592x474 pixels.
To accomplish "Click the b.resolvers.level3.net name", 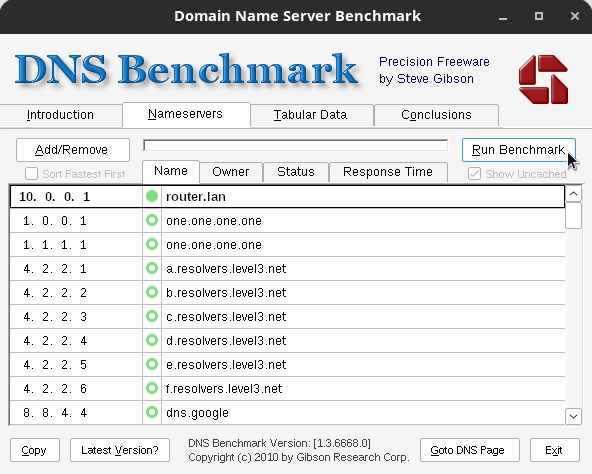I will tap(226, 293).
